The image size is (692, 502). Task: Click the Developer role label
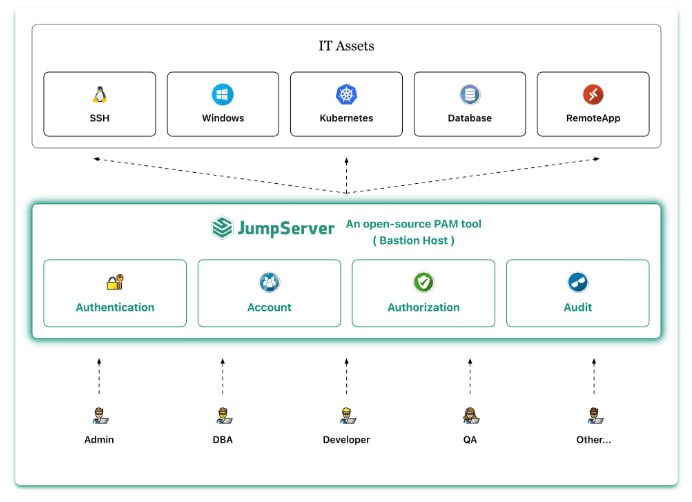point(346,440)
